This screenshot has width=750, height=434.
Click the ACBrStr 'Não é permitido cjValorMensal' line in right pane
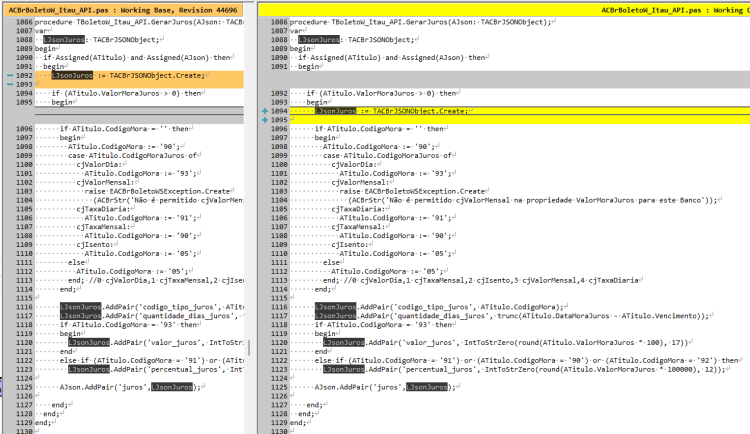point(532,200)
